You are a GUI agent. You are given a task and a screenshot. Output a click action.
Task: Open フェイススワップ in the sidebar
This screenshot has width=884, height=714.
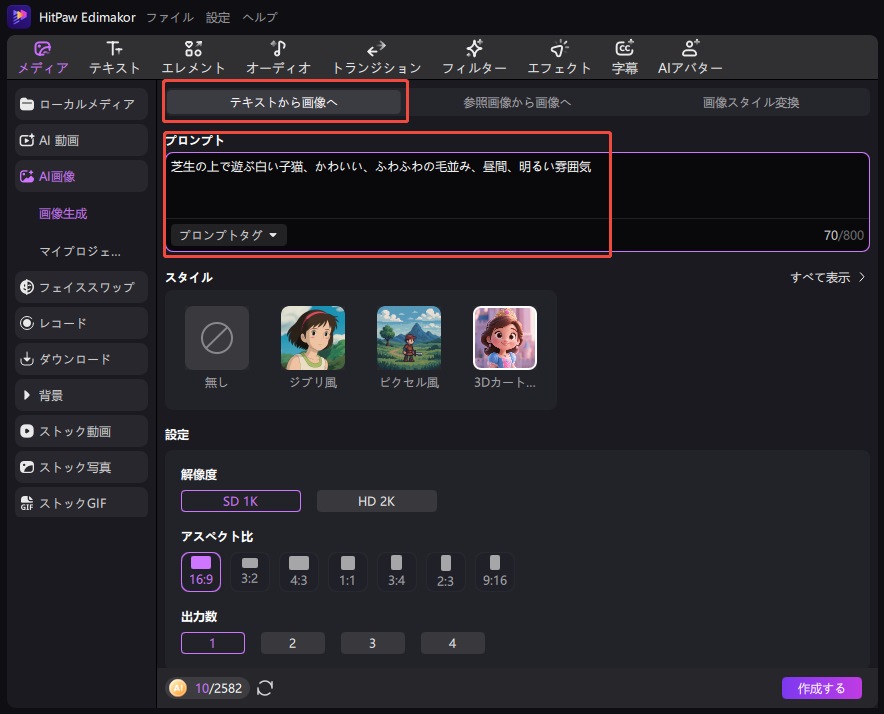click(81, 287)
